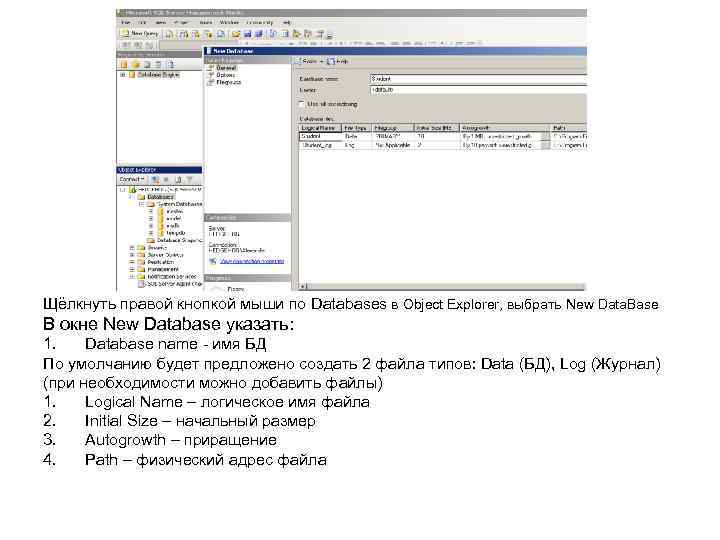Open autogrowth settings button for Student row

tap(545, 136)
